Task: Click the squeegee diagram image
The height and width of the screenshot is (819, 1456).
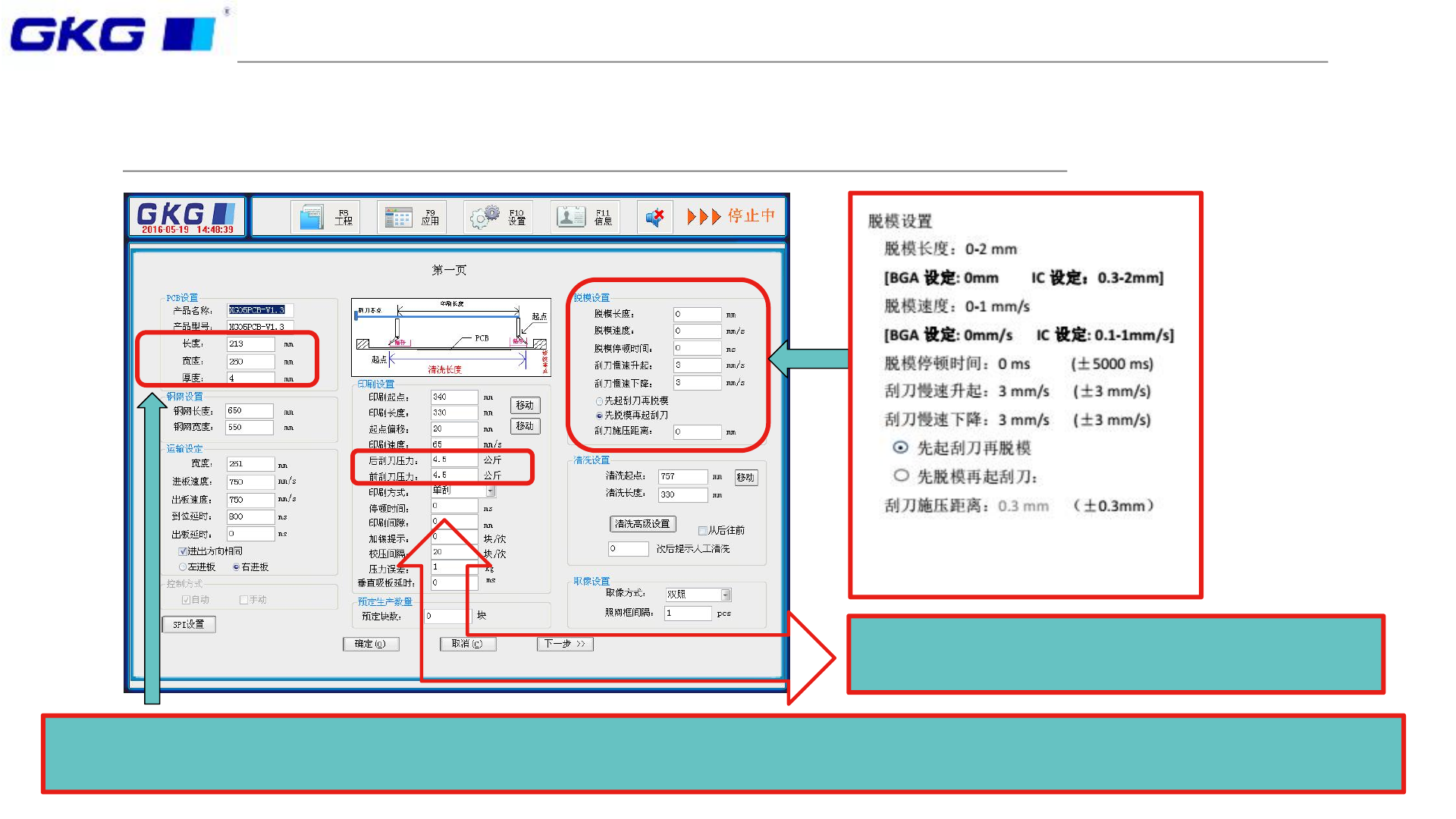Action: tap(450, 337)
